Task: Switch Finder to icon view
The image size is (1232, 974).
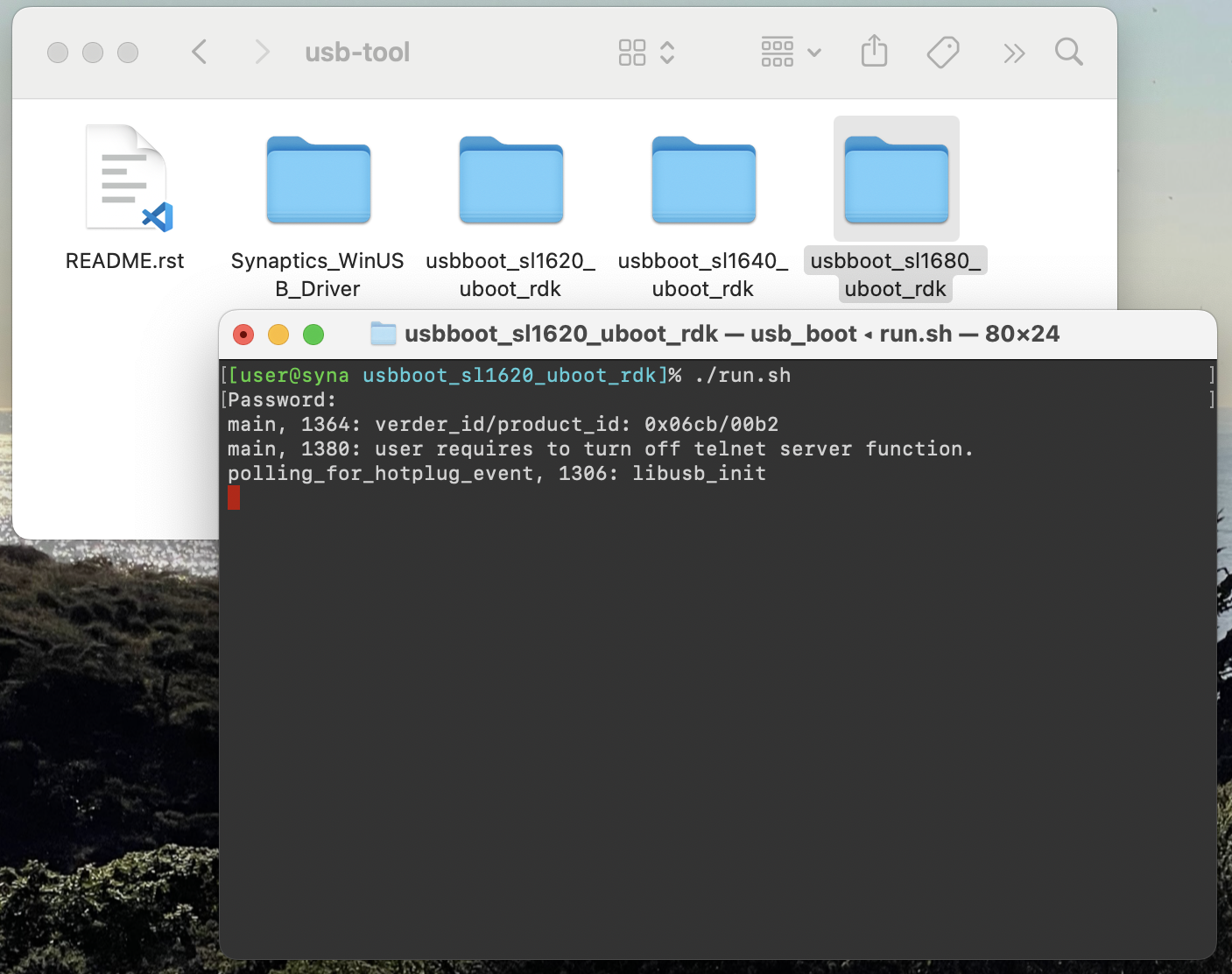Action: tap(632, 53)
